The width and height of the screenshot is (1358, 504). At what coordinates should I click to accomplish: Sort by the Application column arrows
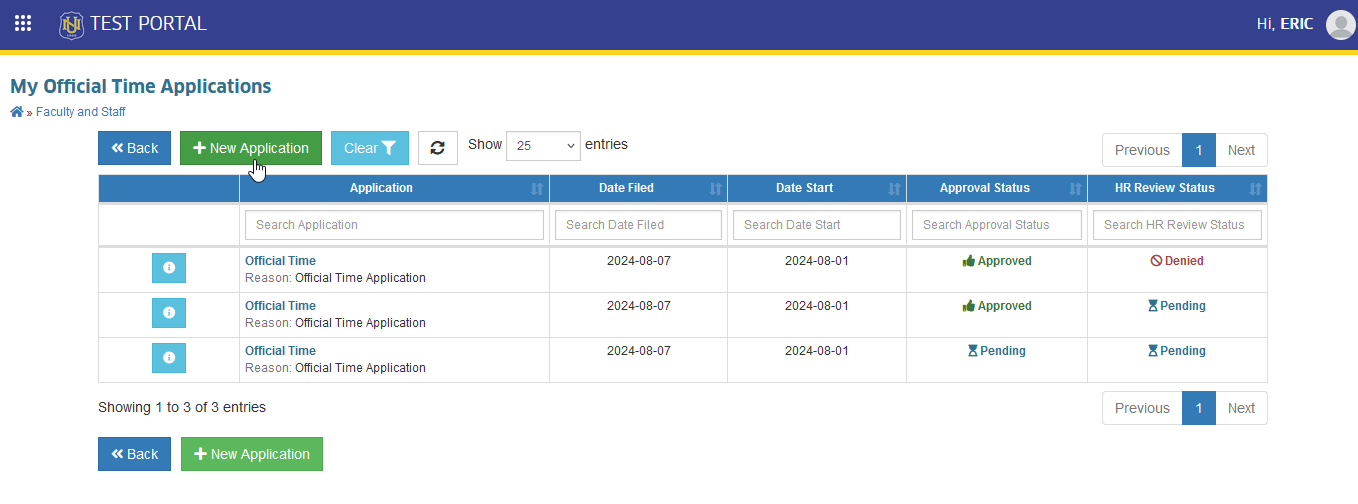pyautogui.click(x=537, y=188)
